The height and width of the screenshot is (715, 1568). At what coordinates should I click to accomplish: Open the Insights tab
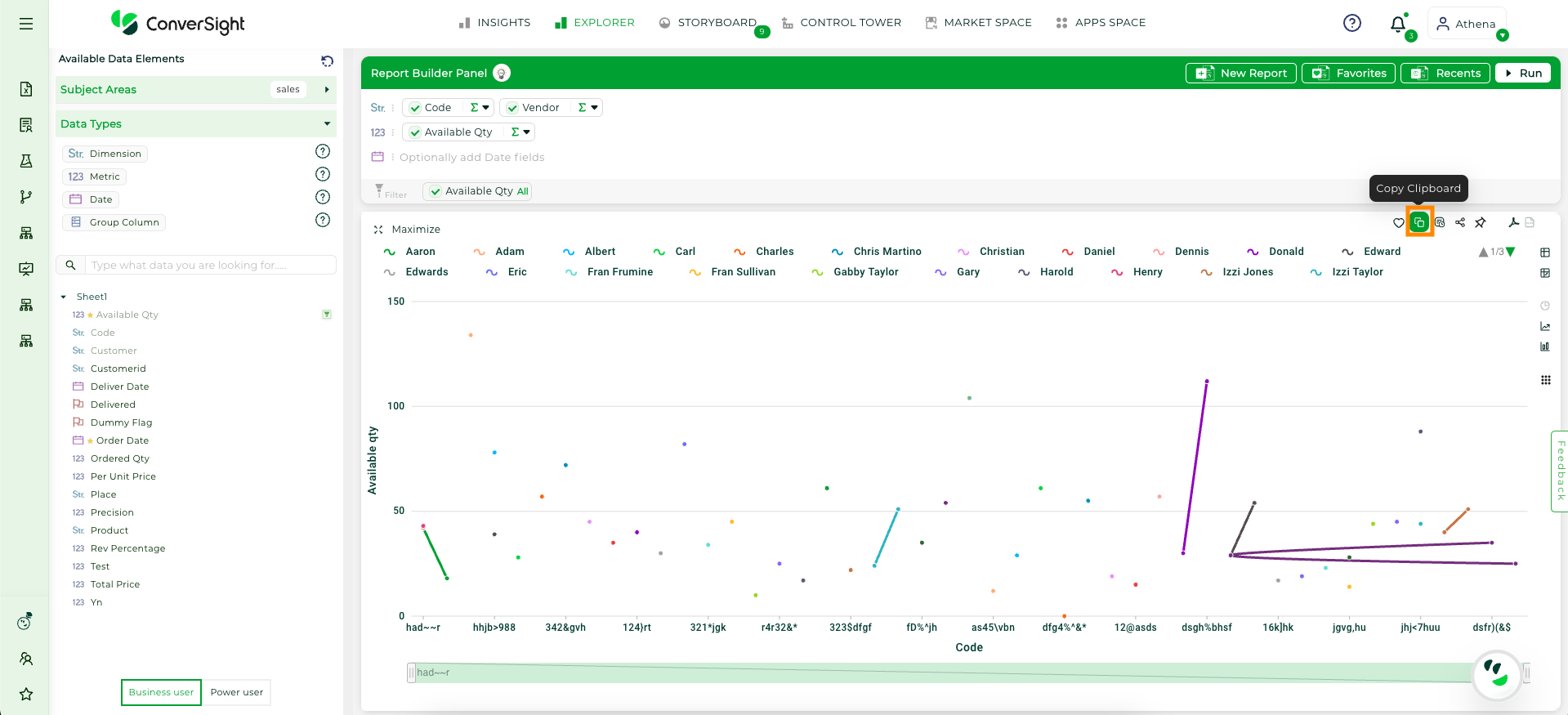click(495, 23)
